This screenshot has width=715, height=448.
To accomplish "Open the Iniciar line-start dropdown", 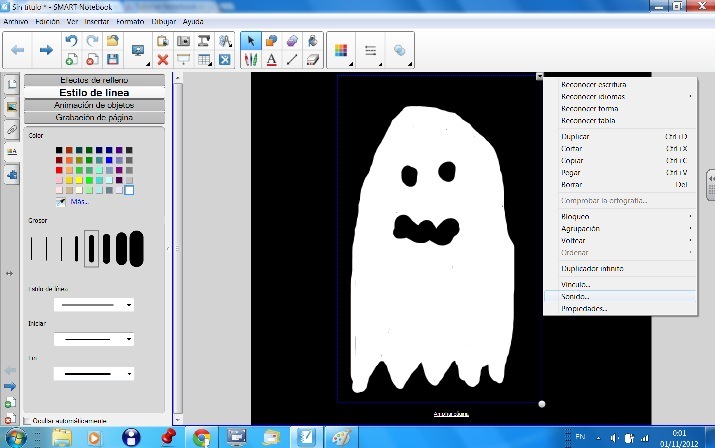I will (x=129, y=340).
